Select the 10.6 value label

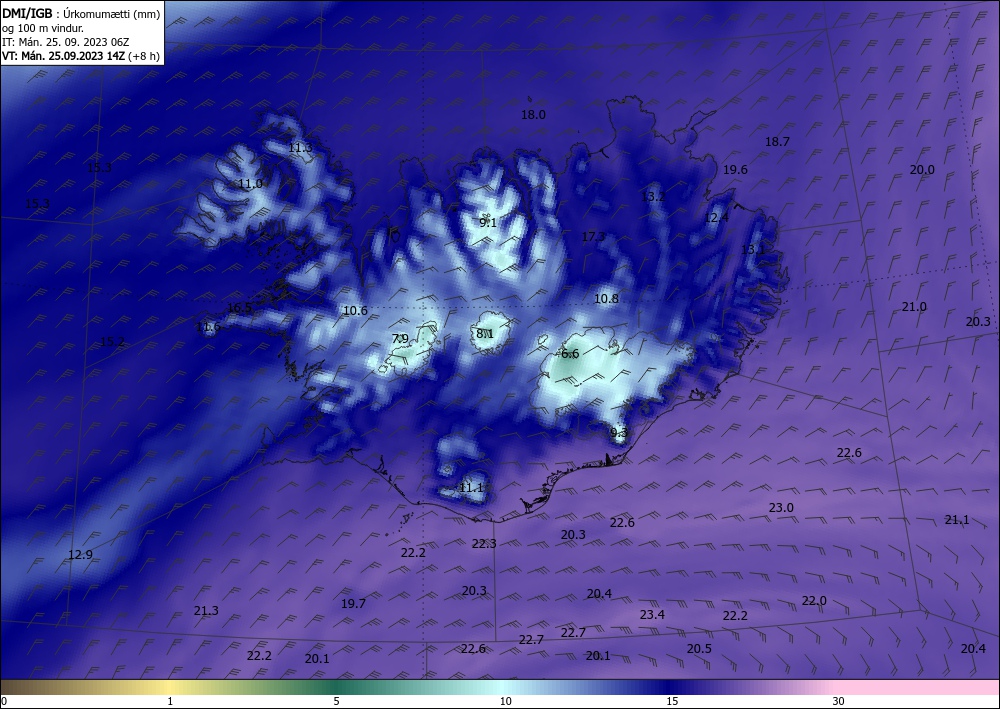coord(355,311)
